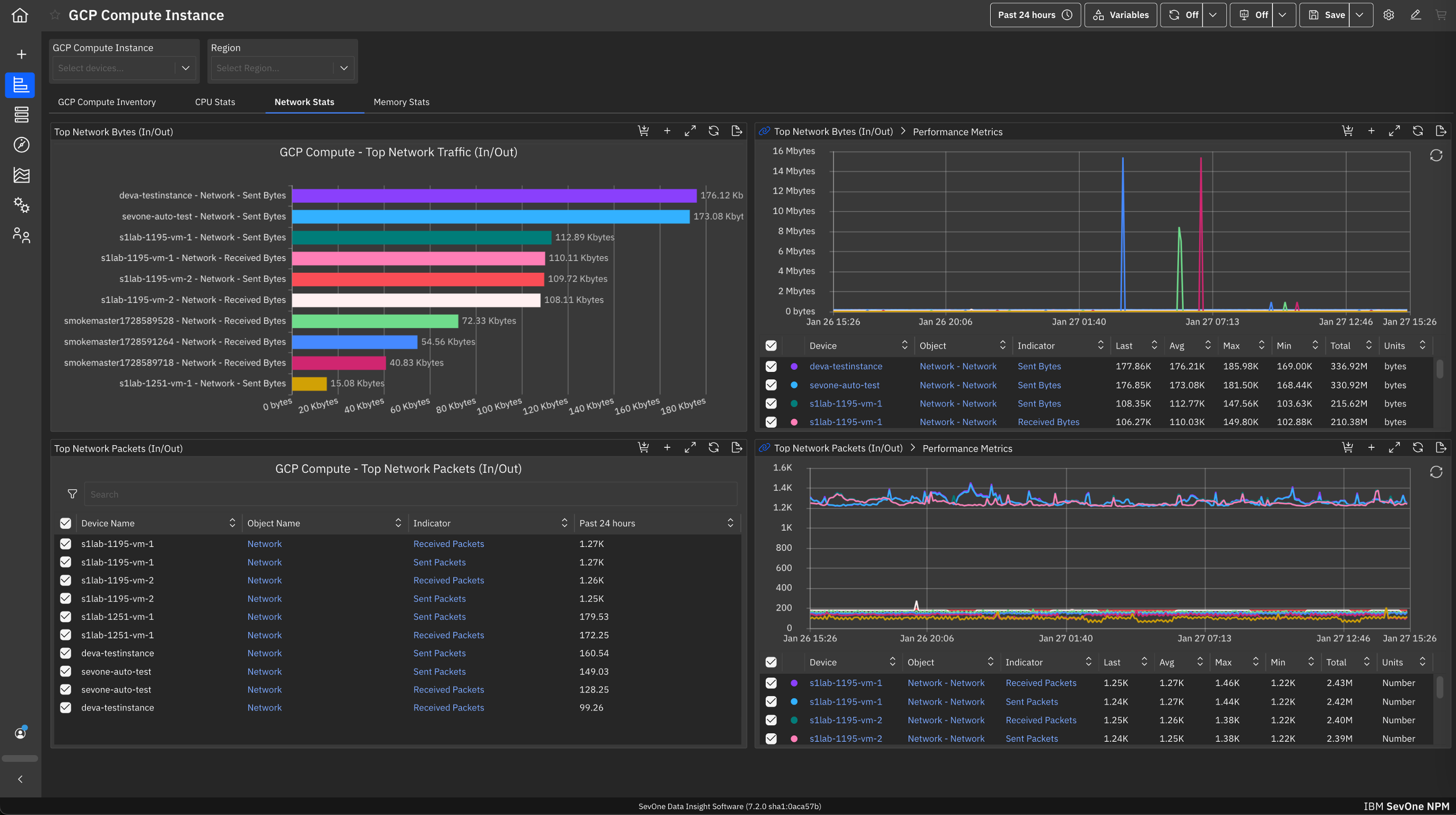Open the Past 24 hours time picker

point(1035,15)
